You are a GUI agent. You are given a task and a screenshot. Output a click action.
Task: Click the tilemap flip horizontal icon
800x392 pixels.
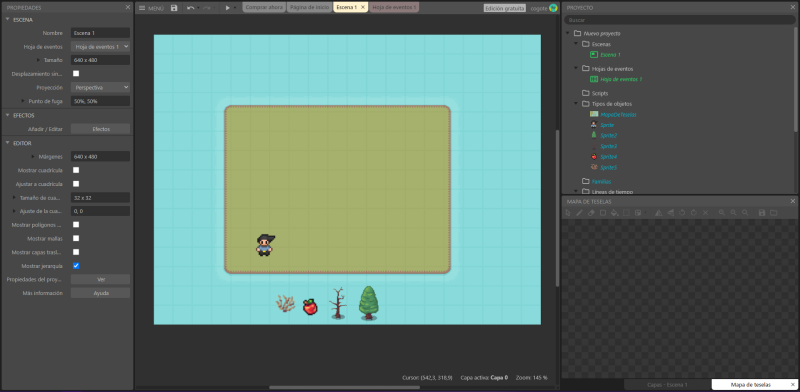(x=659, y=212)
